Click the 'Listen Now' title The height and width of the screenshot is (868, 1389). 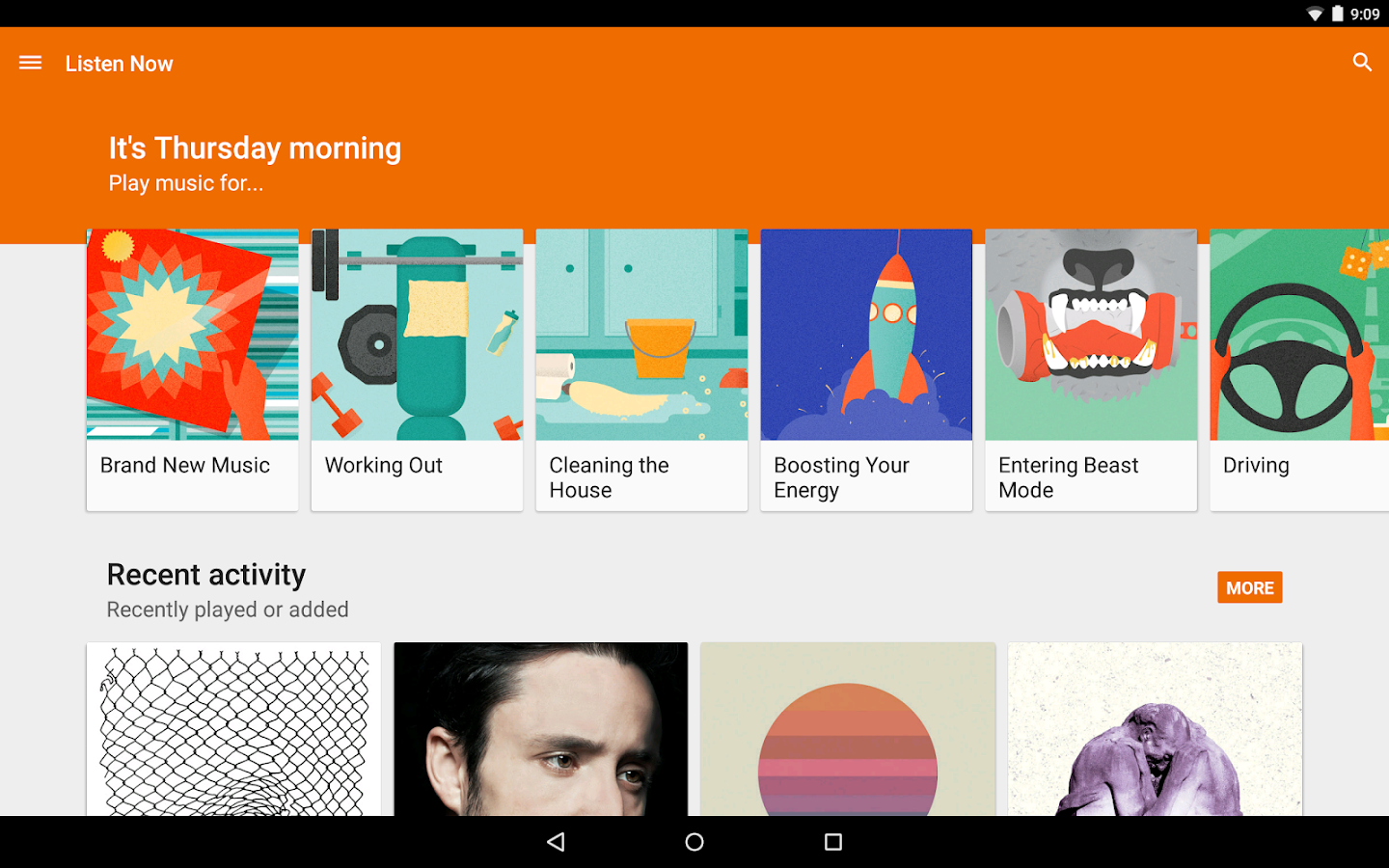(120, 64)
